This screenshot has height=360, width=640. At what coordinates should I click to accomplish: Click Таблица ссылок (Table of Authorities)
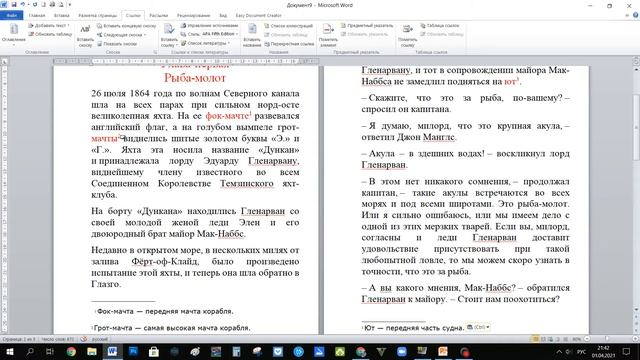(439, 25)
